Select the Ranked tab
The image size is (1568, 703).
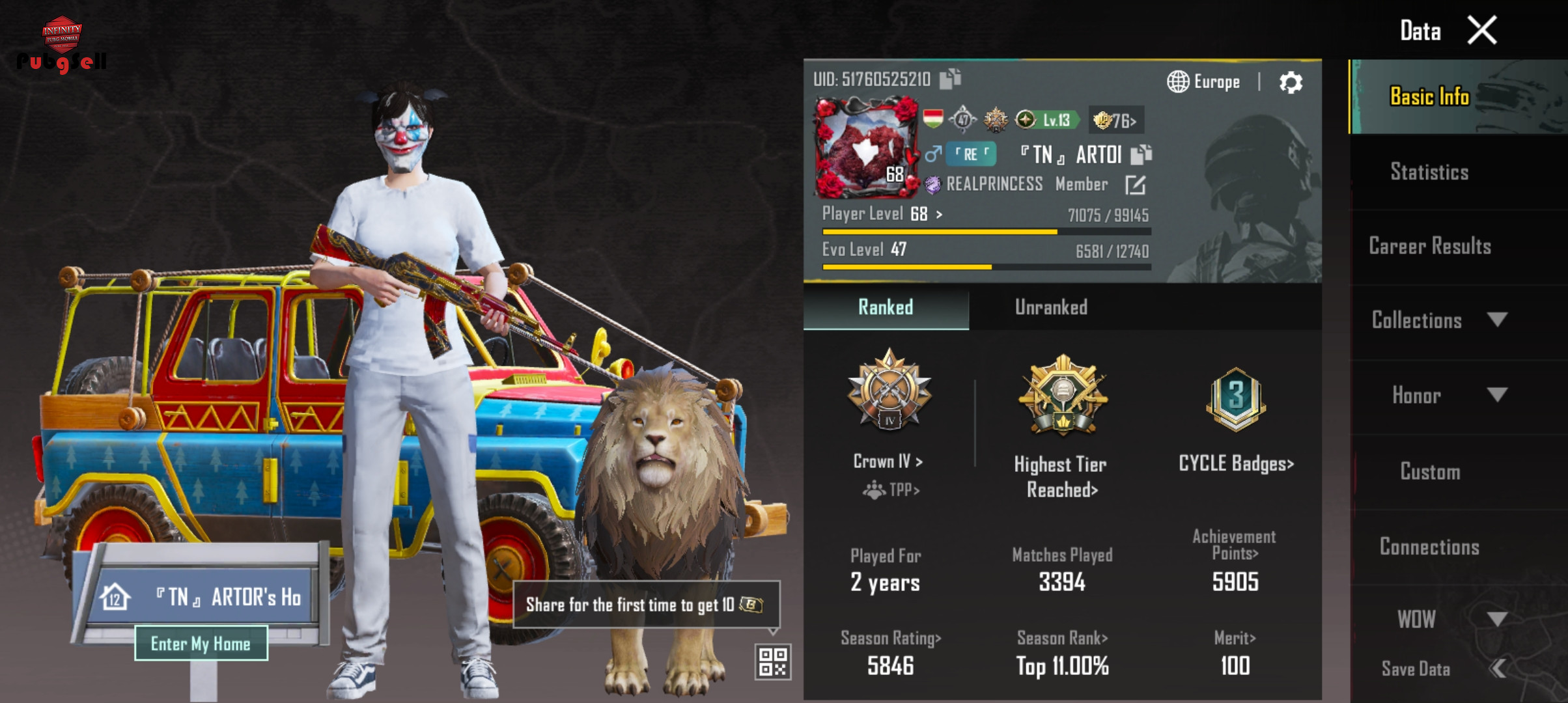point(886,307)
